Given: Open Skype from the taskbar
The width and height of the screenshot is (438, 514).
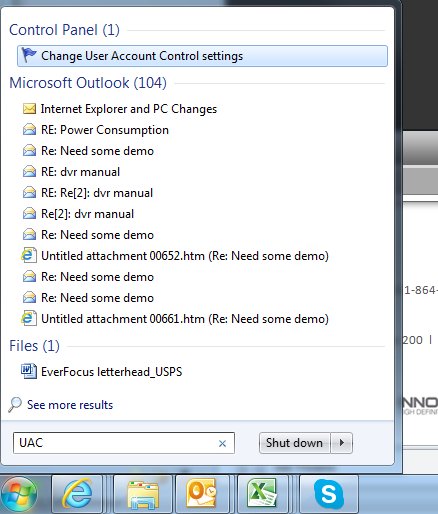Looking at the screenshot, I should pyautogui.click(x=329, y=495).
